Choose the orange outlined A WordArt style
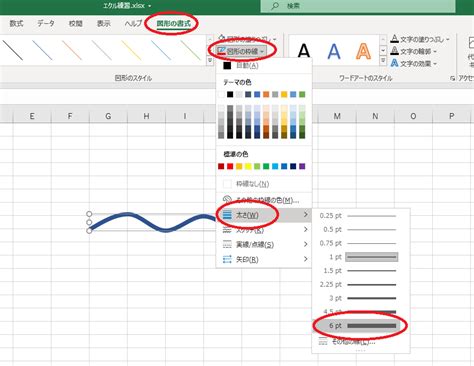474x366 pixels. [x=363, y=51]
